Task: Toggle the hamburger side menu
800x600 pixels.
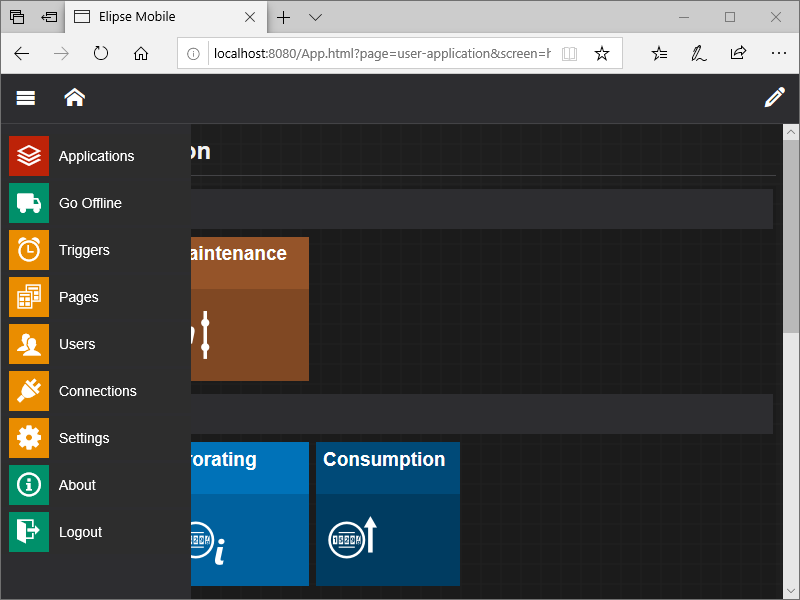Action: click(26, 98)
